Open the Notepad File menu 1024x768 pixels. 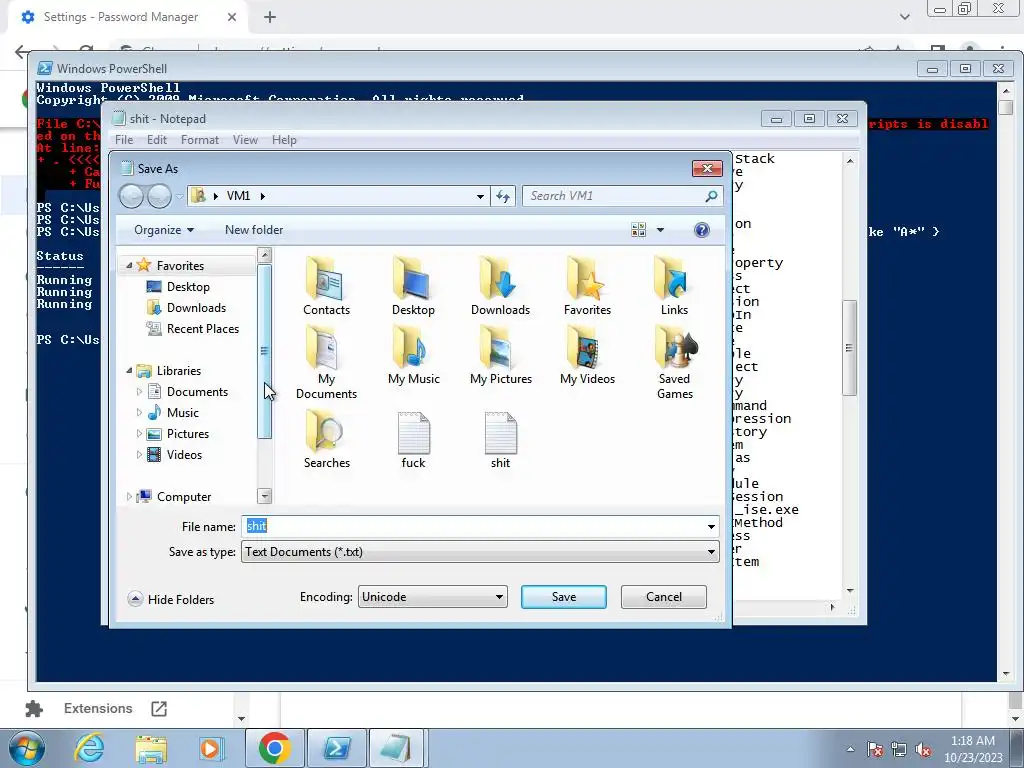(x=124, y=140)
